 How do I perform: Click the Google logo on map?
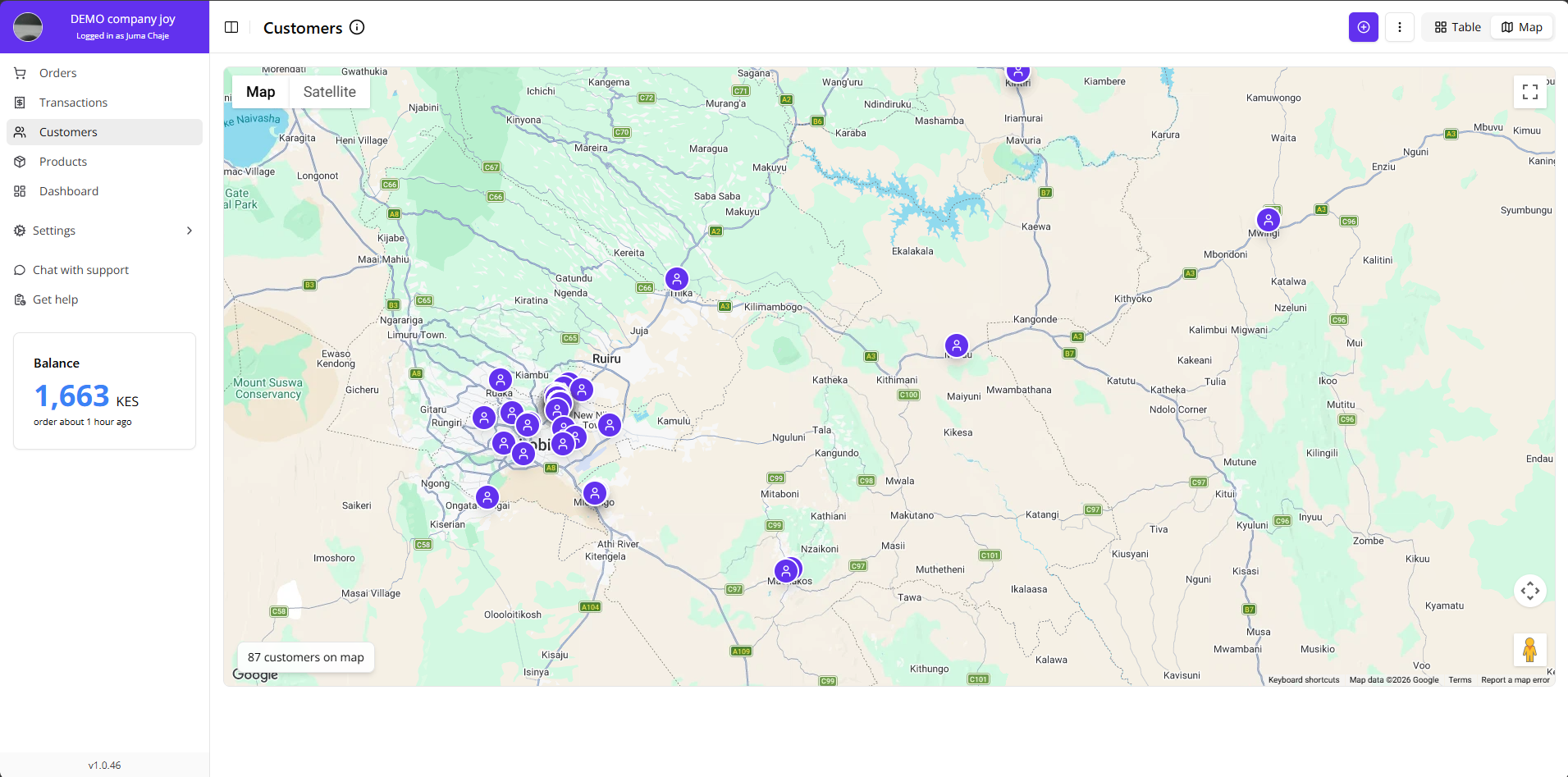[255, 675]
